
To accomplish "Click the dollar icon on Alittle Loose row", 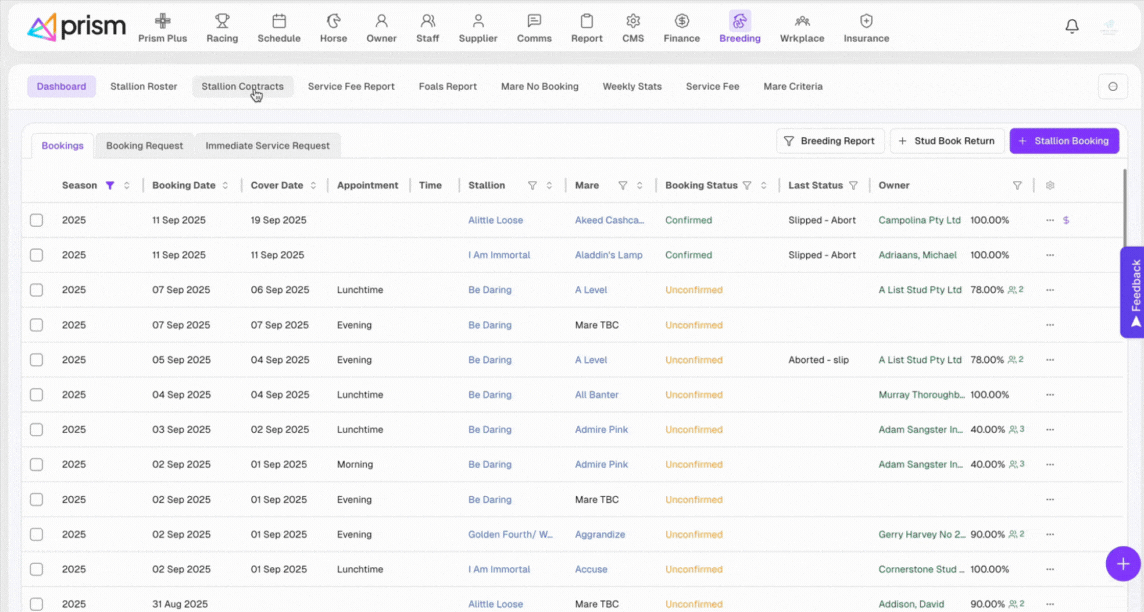I will tap(1066, 220).
